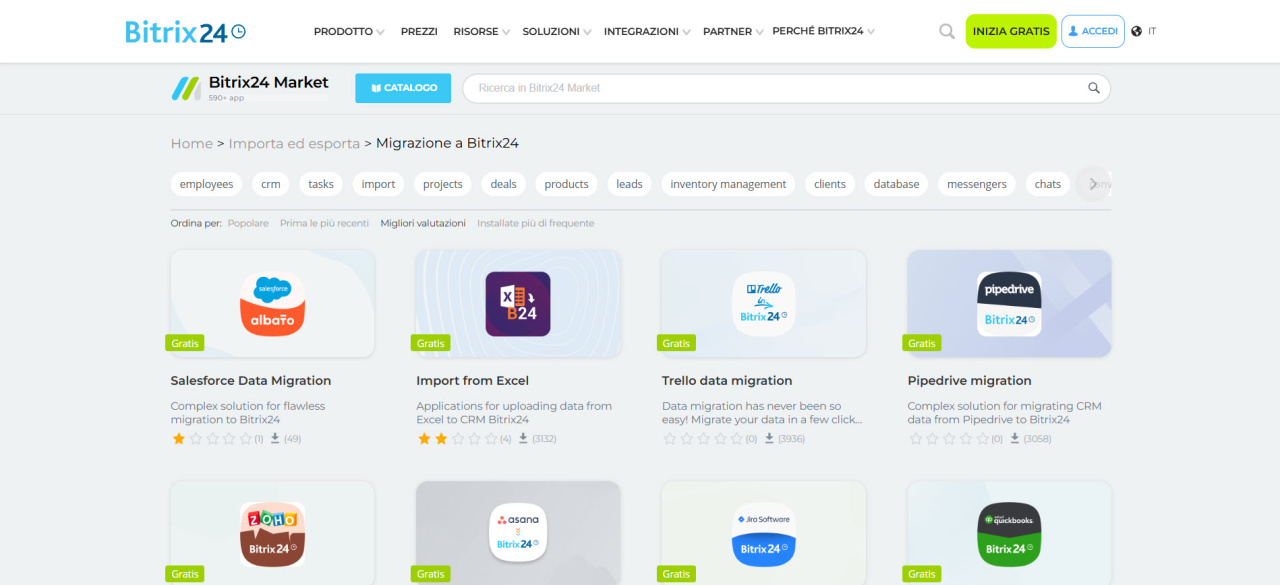
Task: Click the ACCEDI login button
Action: click(x=1093, y=31)
